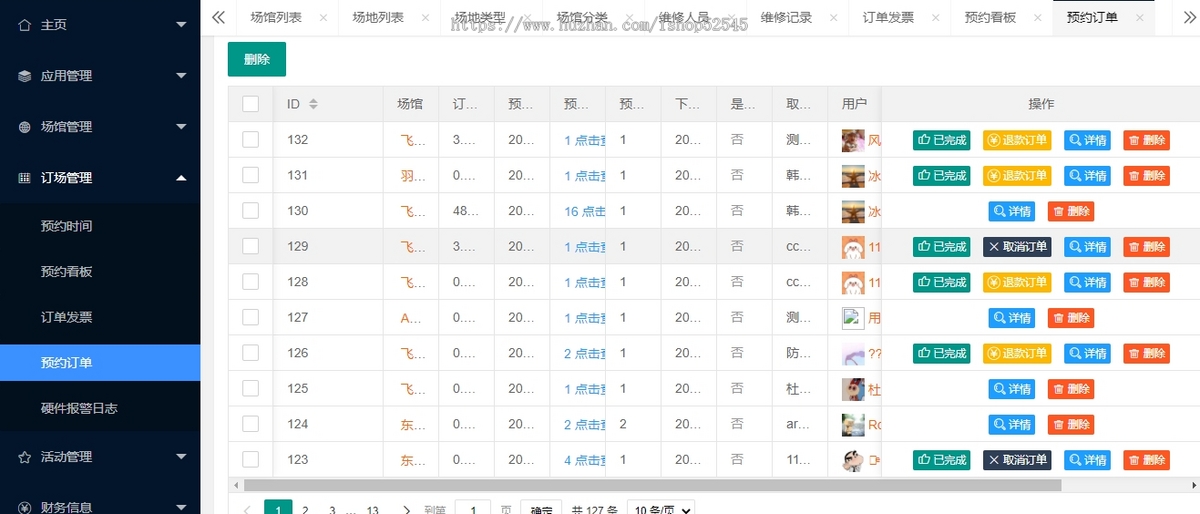
Task: Click the layers icon beside 应用管理
Action: tap(24, 75)
